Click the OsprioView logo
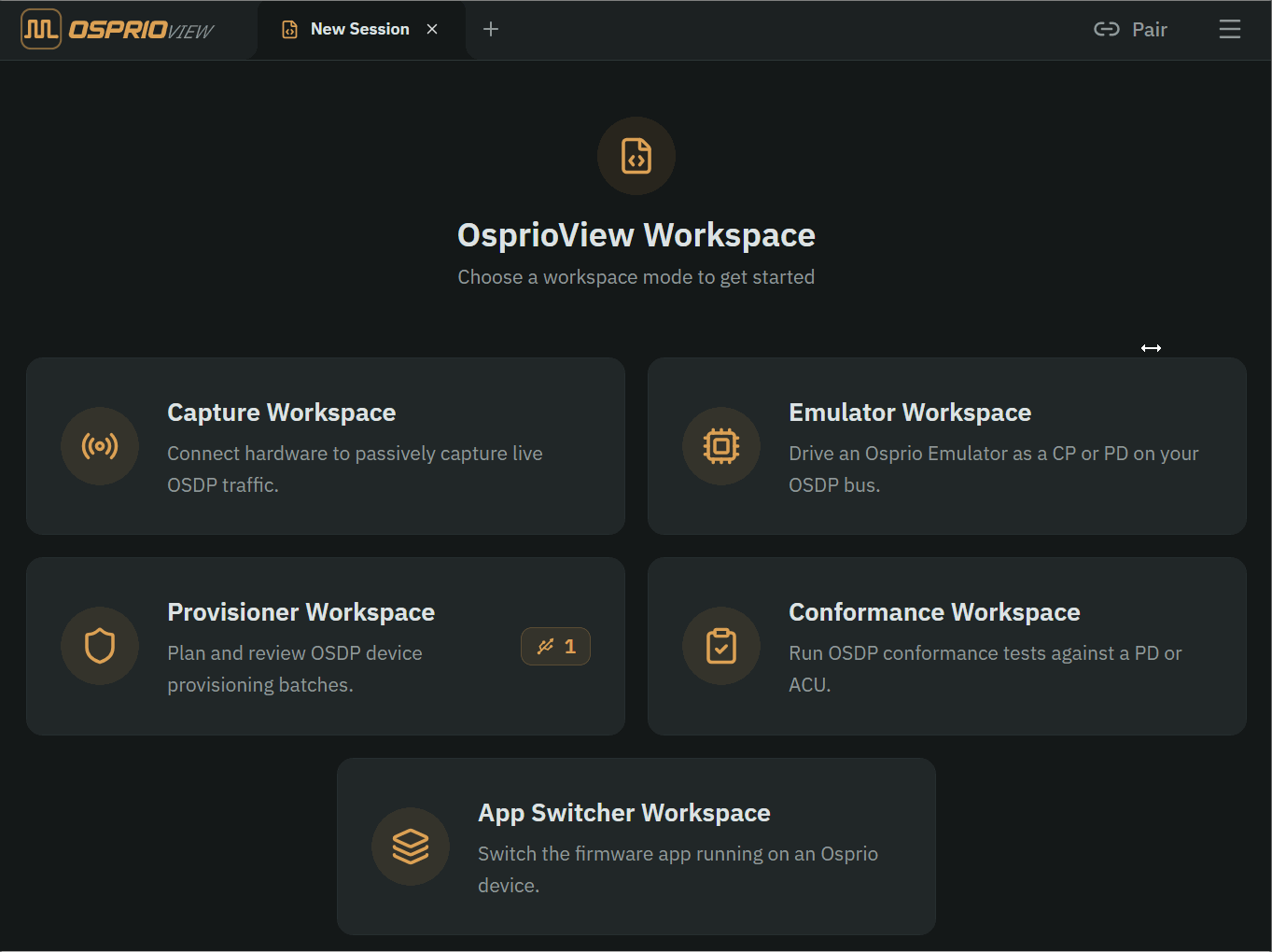This screenshot has height=952, width=1272. point(118,29)
